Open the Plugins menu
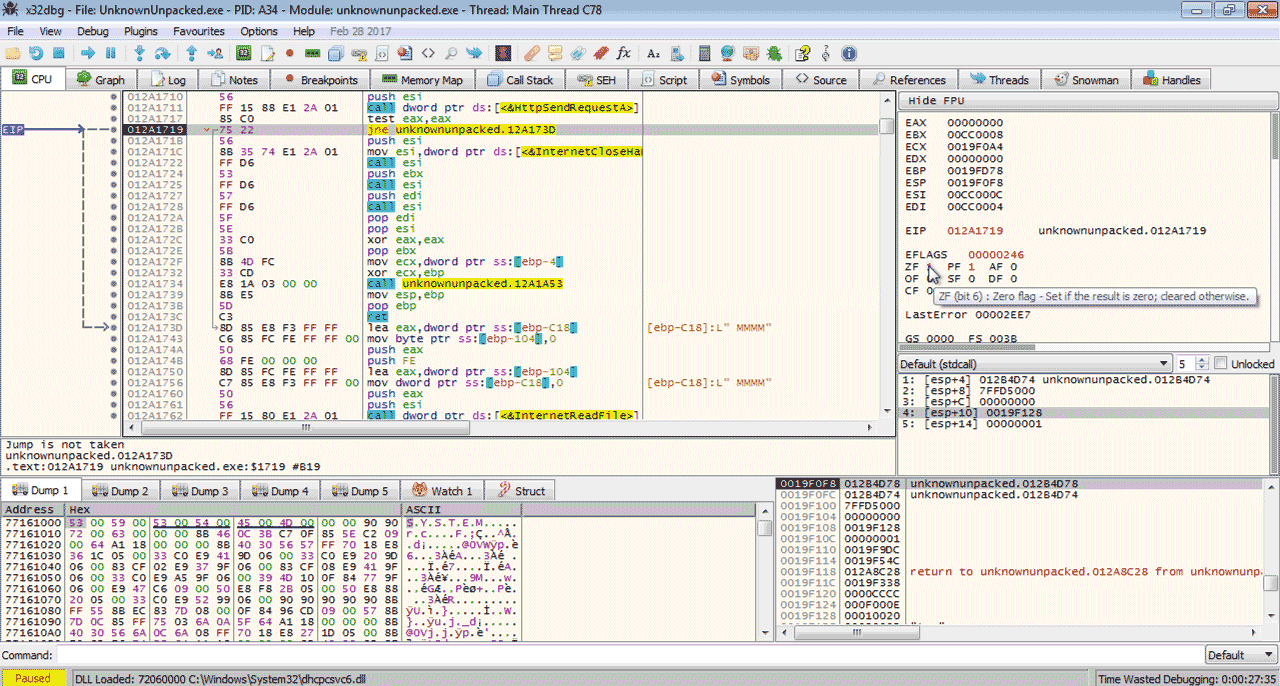This screenshot has width=1280, height=686. tap(141, 31)
